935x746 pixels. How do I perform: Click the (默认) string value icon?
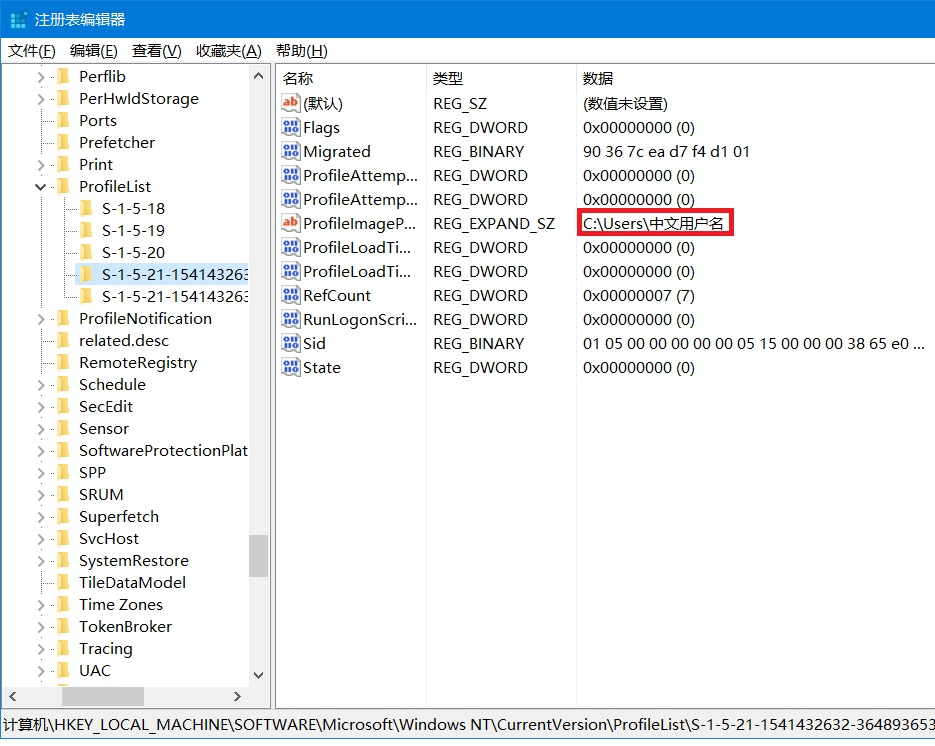(x=290, y=103)
